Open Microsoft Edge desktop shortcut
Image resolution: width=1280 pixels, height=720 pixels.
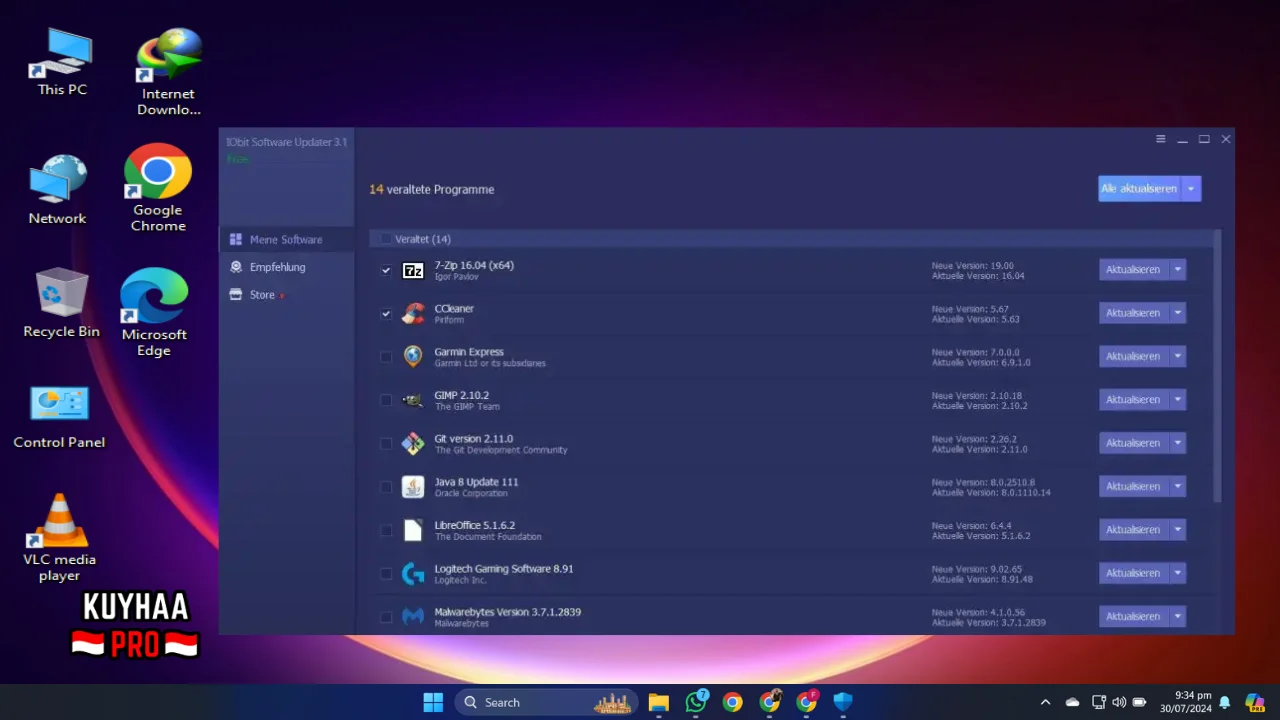tap(154, 312)
